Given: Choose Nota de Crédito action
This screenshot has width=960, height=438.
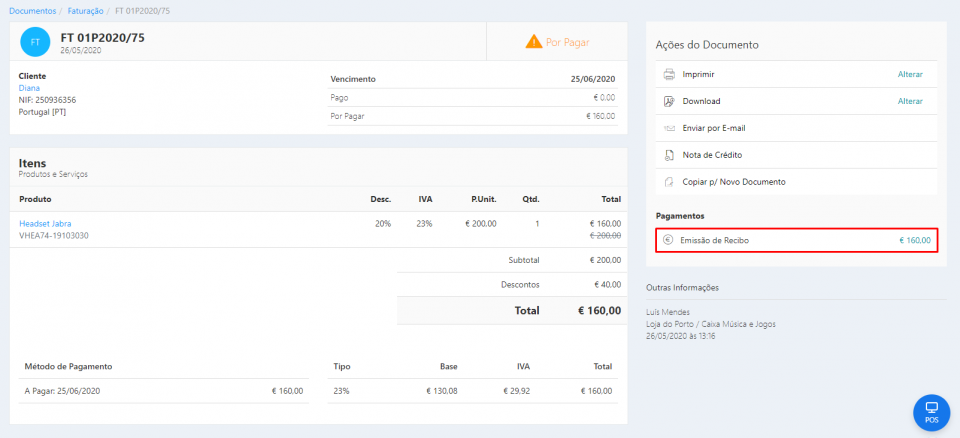Looking at the screenshot, I should 796,155.
